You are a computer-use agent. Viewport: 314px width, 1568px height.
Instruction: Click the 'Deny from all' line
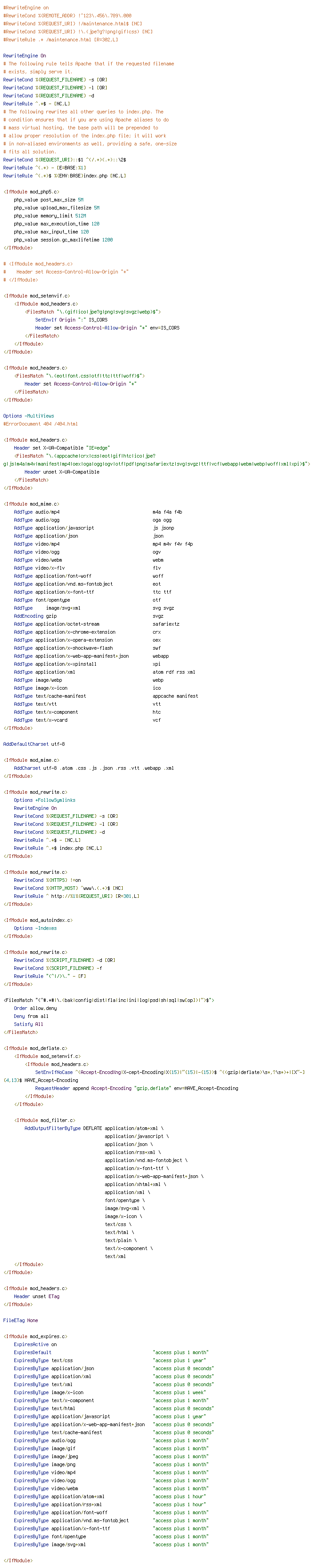pos(31,1016)
